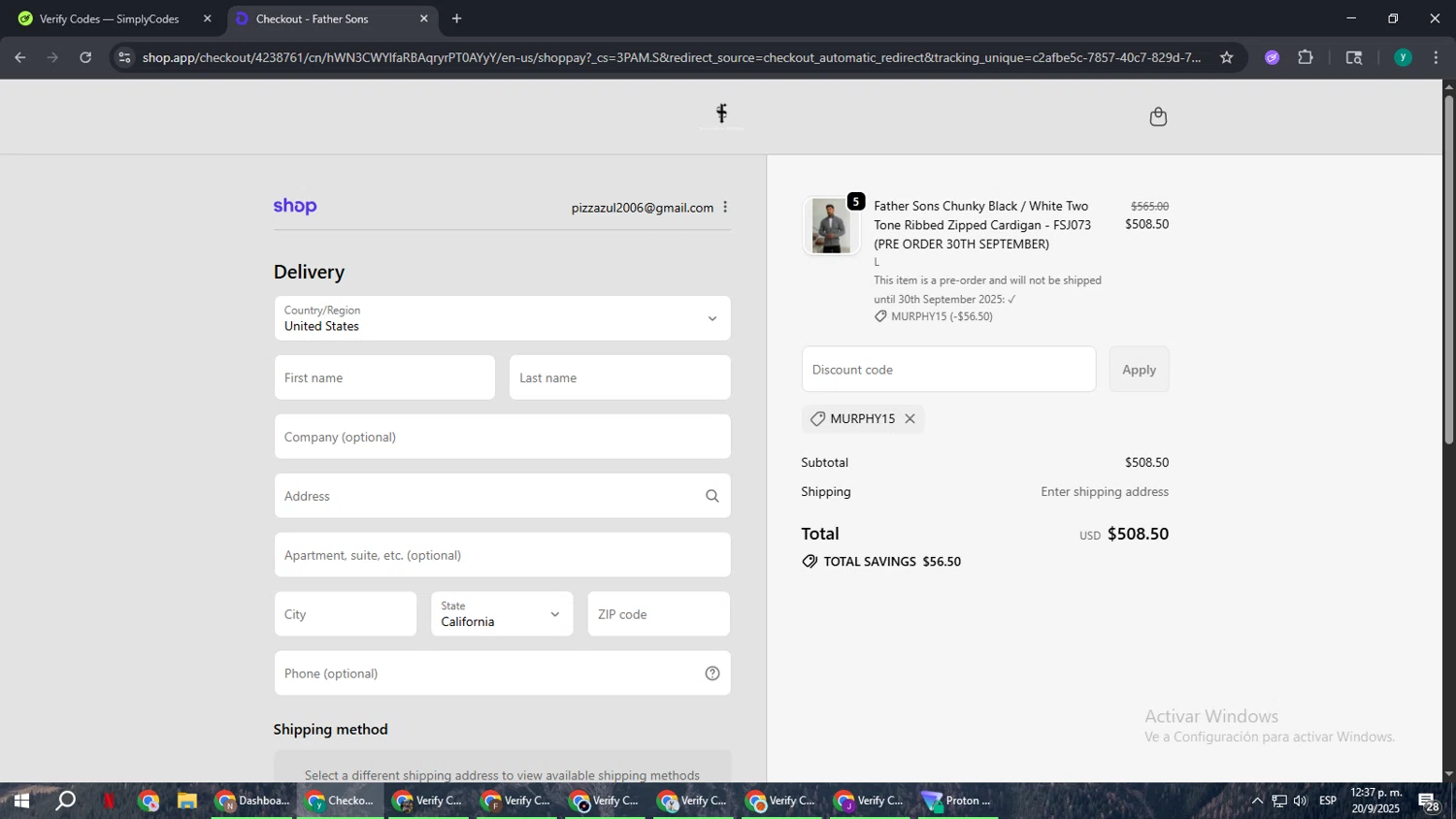Close the Verify Codes SimplyCodes tab
Image resolution: width=1456 pixels, height=819 pixels.
pyautogui.click(x=207, y=18)
